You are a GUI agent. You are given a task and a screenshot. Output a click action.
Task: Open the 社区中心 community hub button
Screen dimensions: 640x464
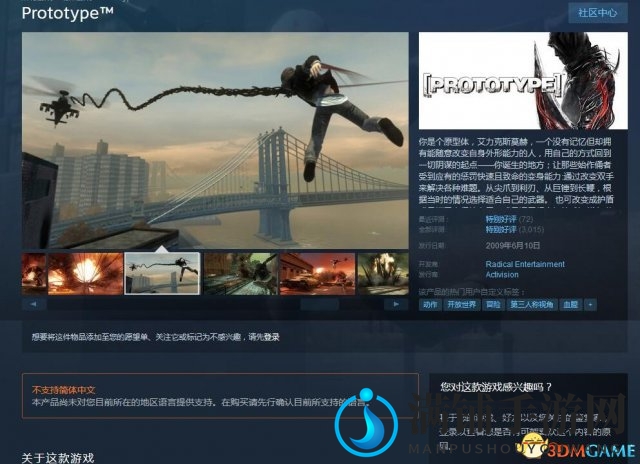(598, 13)
